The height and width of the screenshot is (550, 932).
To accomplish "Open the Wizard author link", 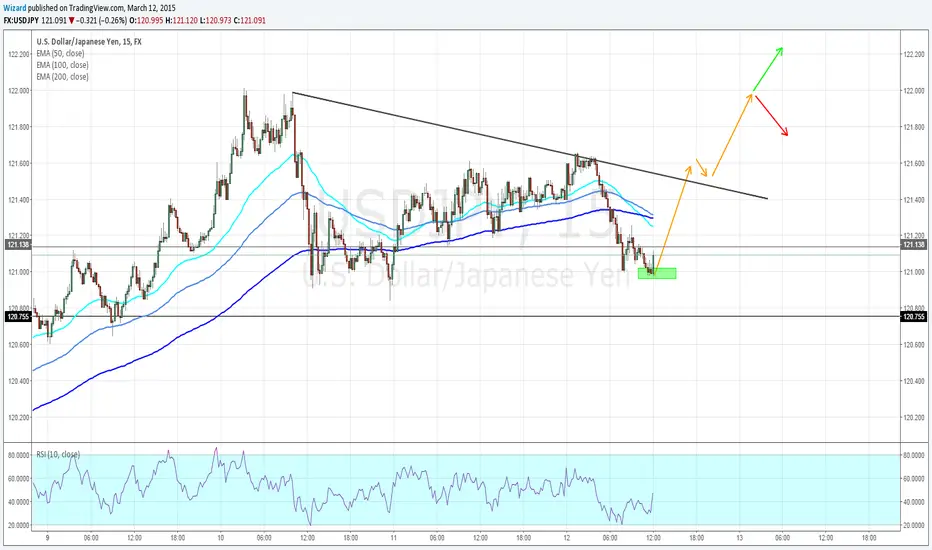I will pyautogui.click(x=14, y=8).
